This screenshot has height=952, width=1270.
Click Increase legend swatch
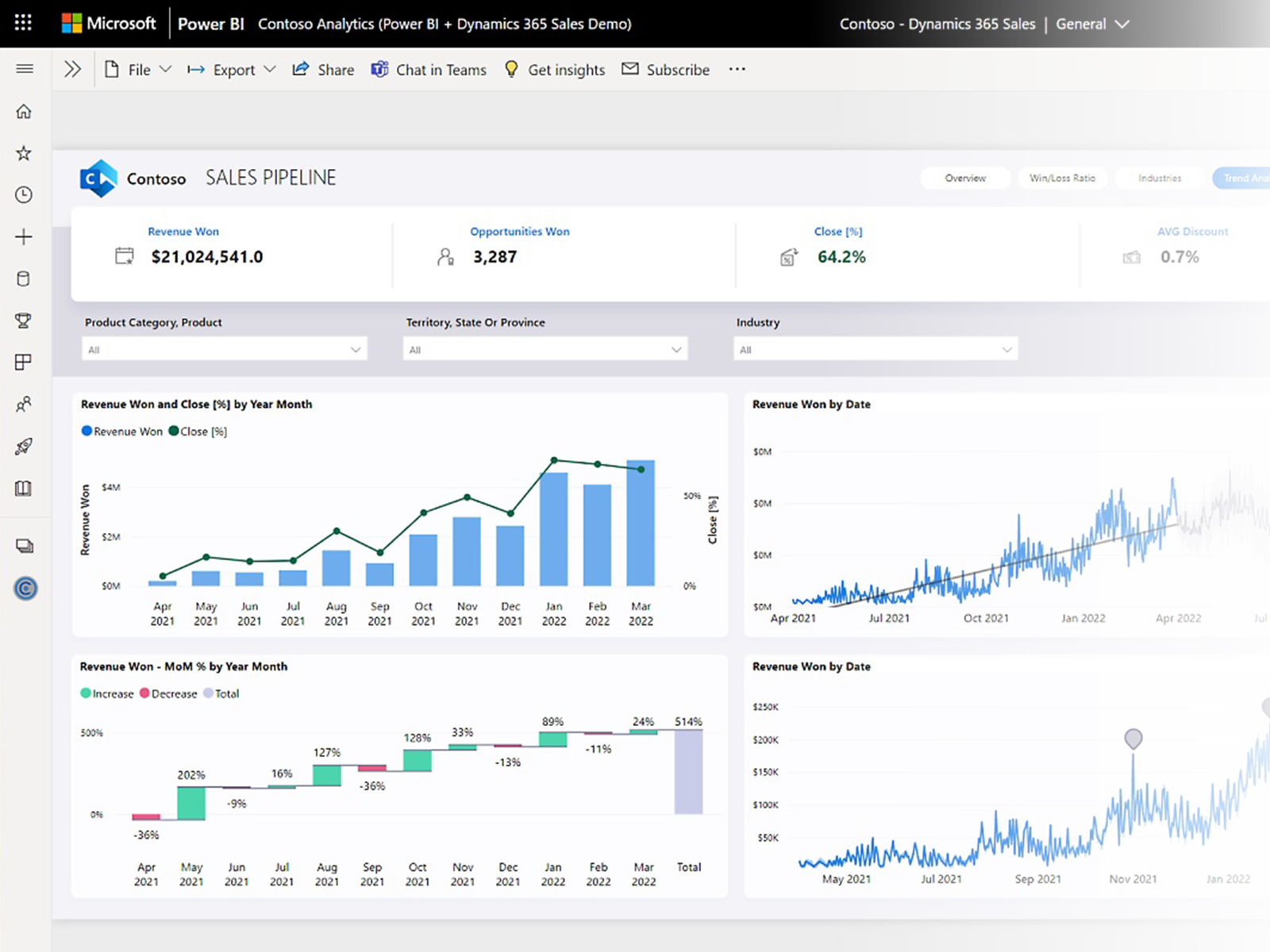pyautogui.click(x=86, y=693)
